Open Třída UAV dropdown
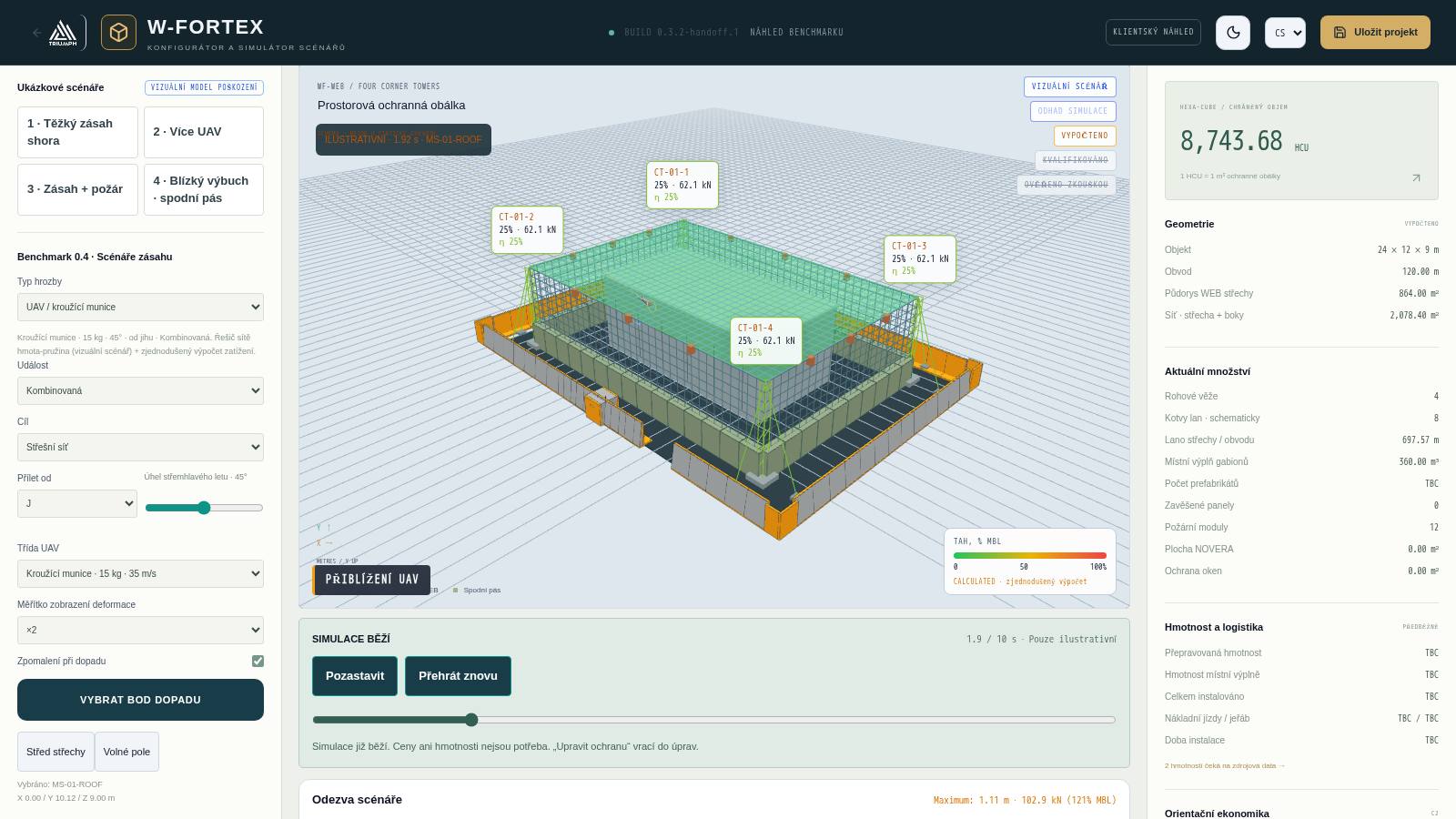 (x=140, y=573)
